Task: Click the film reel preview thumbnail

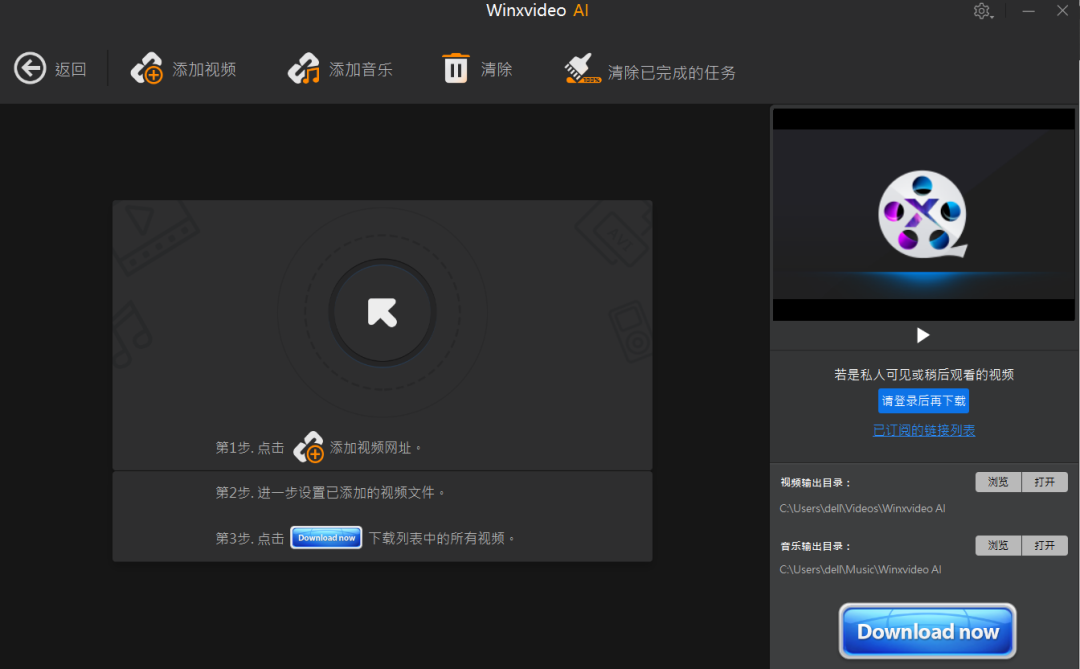Action: coord(924,214)
